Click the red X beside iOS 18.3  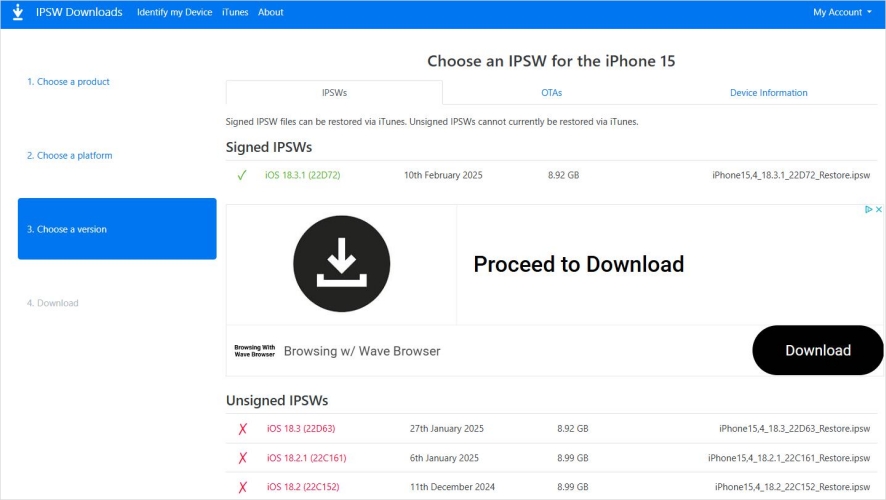point(243,429)
